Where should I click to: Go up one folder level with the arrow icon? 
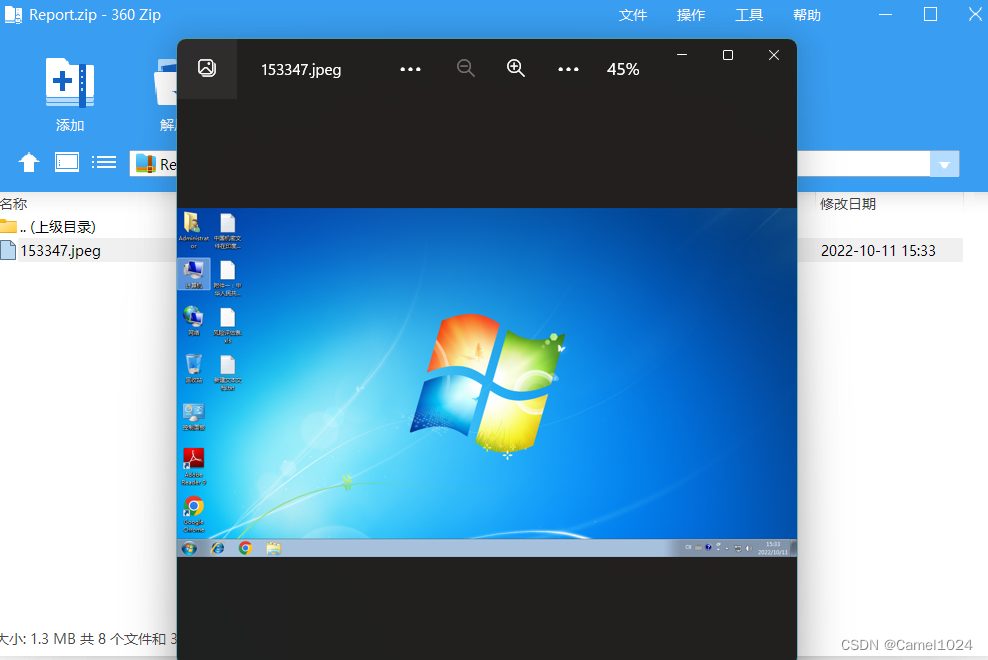pyautogui.click(x=28, y=163)
